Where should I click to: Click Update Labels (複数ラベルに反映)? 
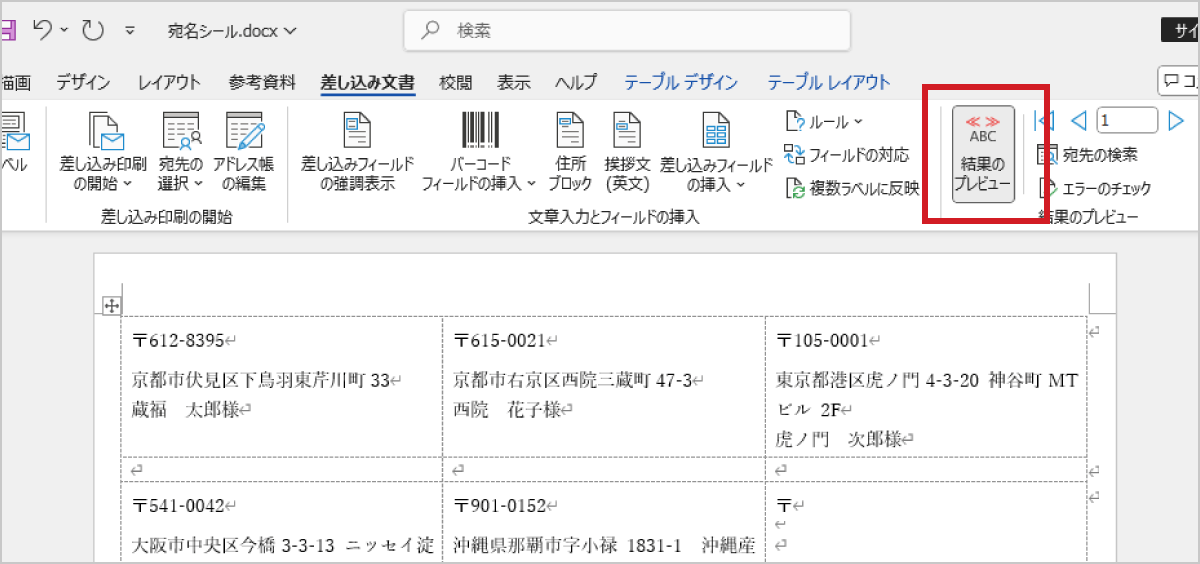852,188
